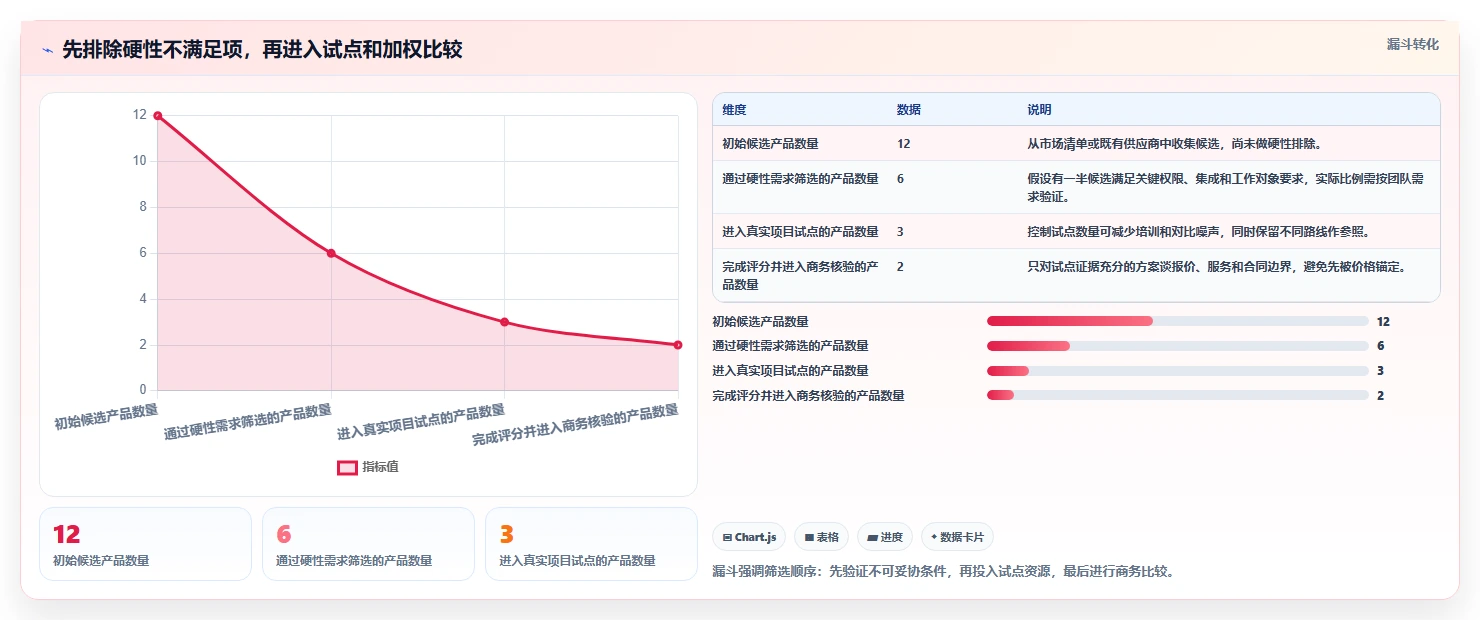Click the x-axis label 完成评分并进入商务核验的产品数量

click(576, 424)
